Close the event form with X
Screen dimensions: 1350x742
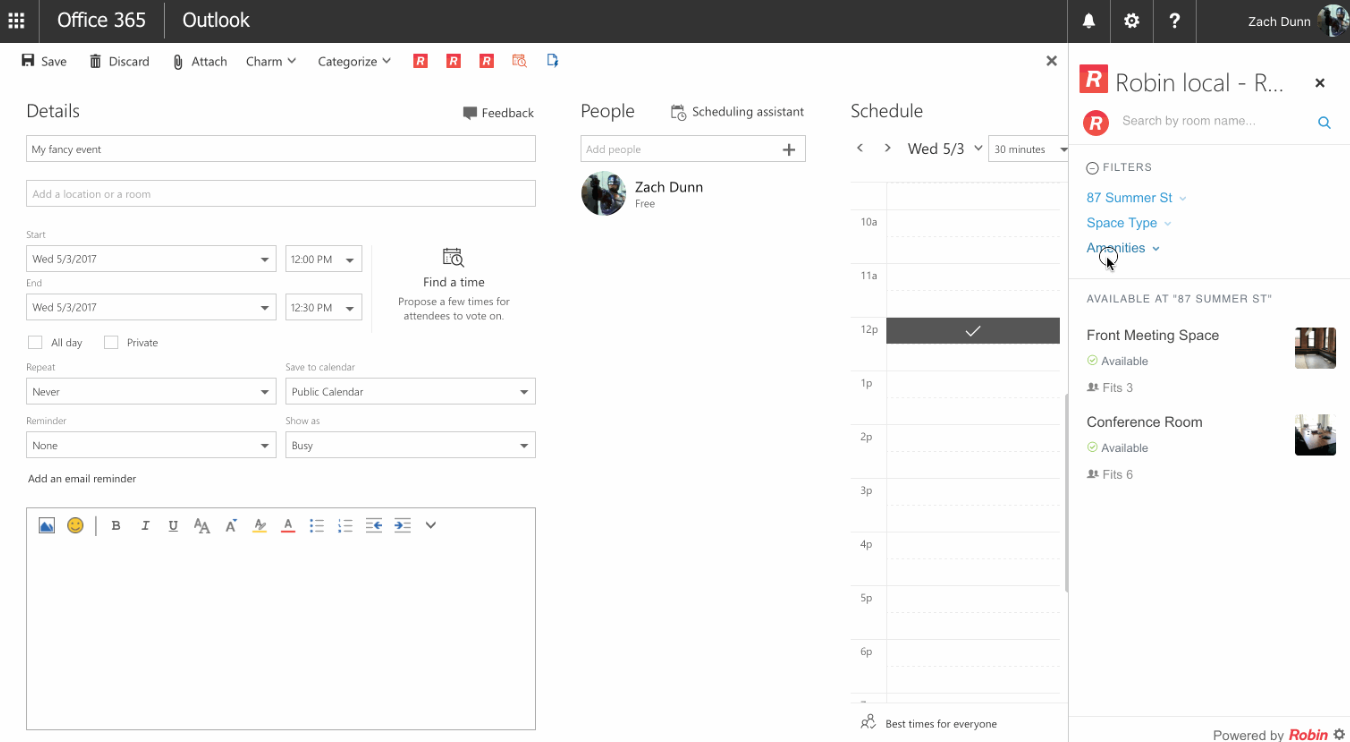pos(1051,61)
